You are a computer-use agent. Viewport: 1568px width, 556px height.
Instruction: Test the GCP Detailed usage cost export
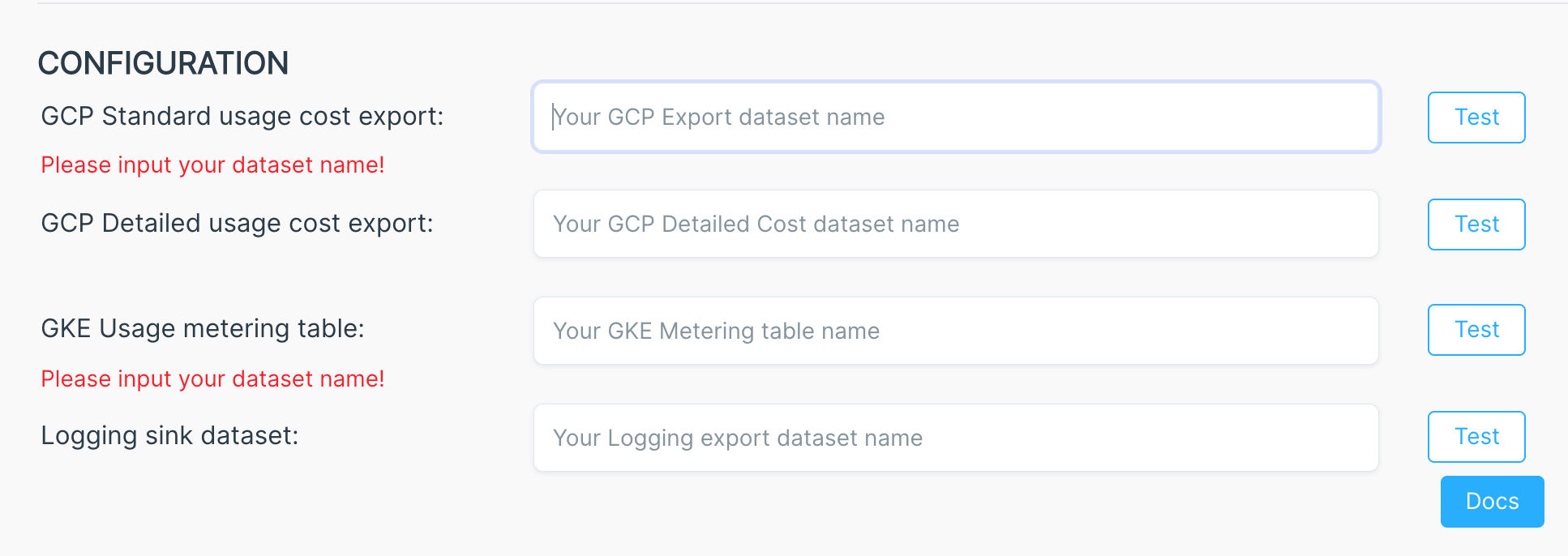(1476, 225)
